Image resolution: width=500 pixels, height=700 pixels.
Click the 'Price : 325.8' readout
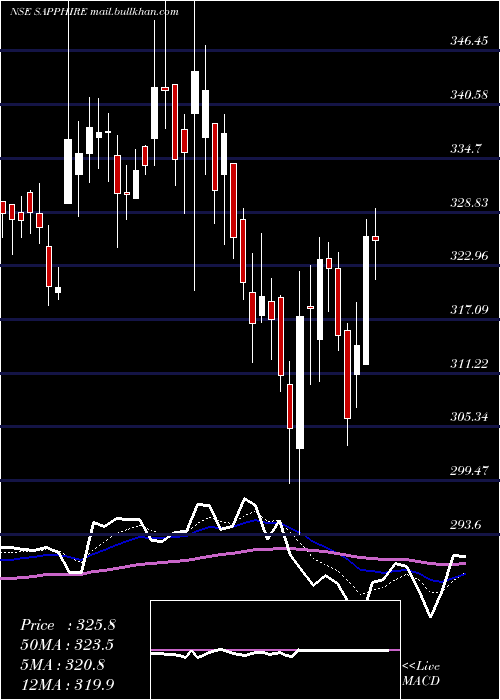tap(68, 625)
